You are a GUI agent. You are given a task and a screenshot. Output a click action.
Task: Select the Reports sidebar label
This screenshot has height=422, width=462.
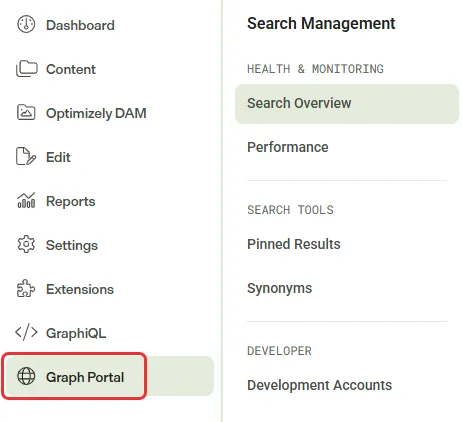[x=71, y=201]
